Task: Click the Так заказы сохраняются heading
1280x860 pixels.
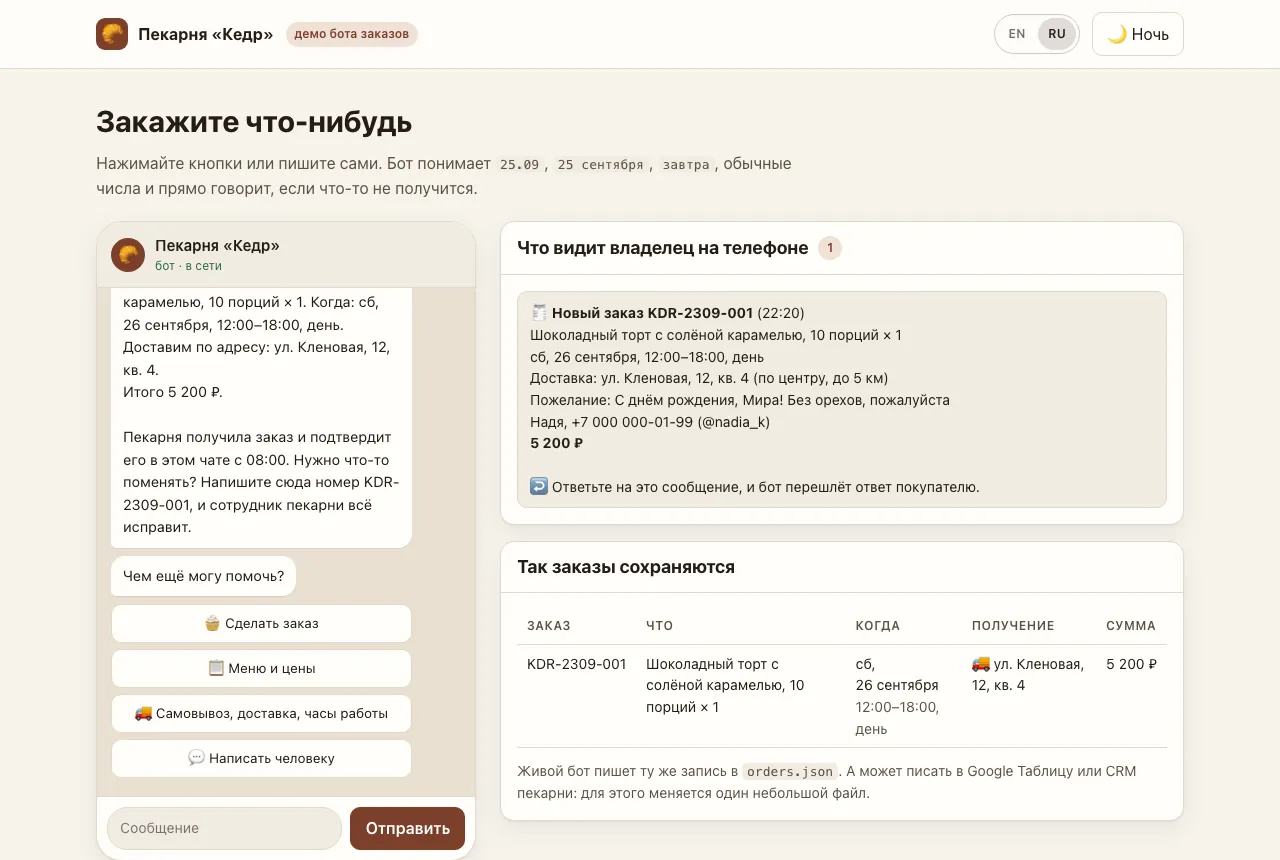Action: coord(626,567)
